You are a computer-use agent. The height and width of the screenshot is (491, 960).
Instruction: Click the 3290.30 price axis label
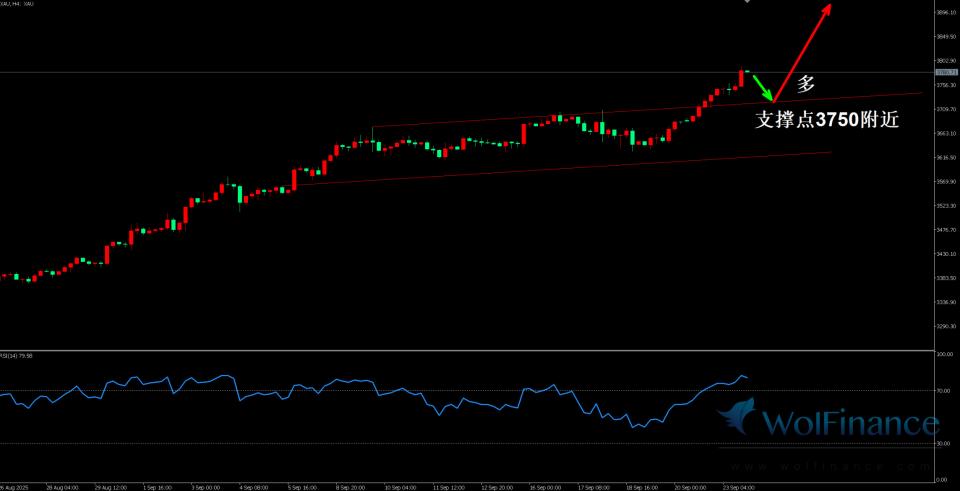[947, 326]
